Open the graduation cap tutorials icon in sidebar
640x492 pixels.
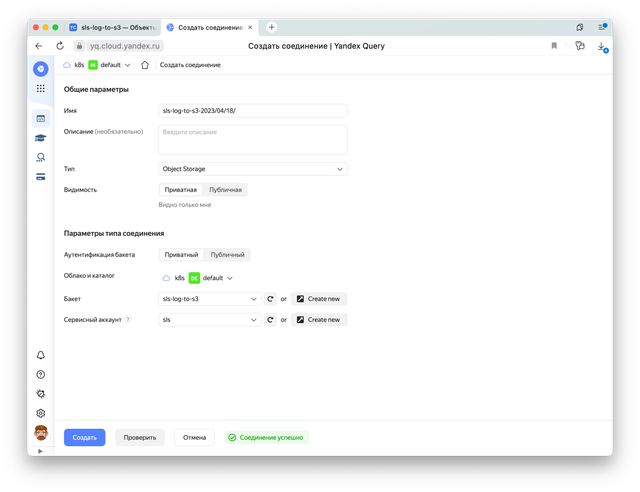(x=40, y=138)
